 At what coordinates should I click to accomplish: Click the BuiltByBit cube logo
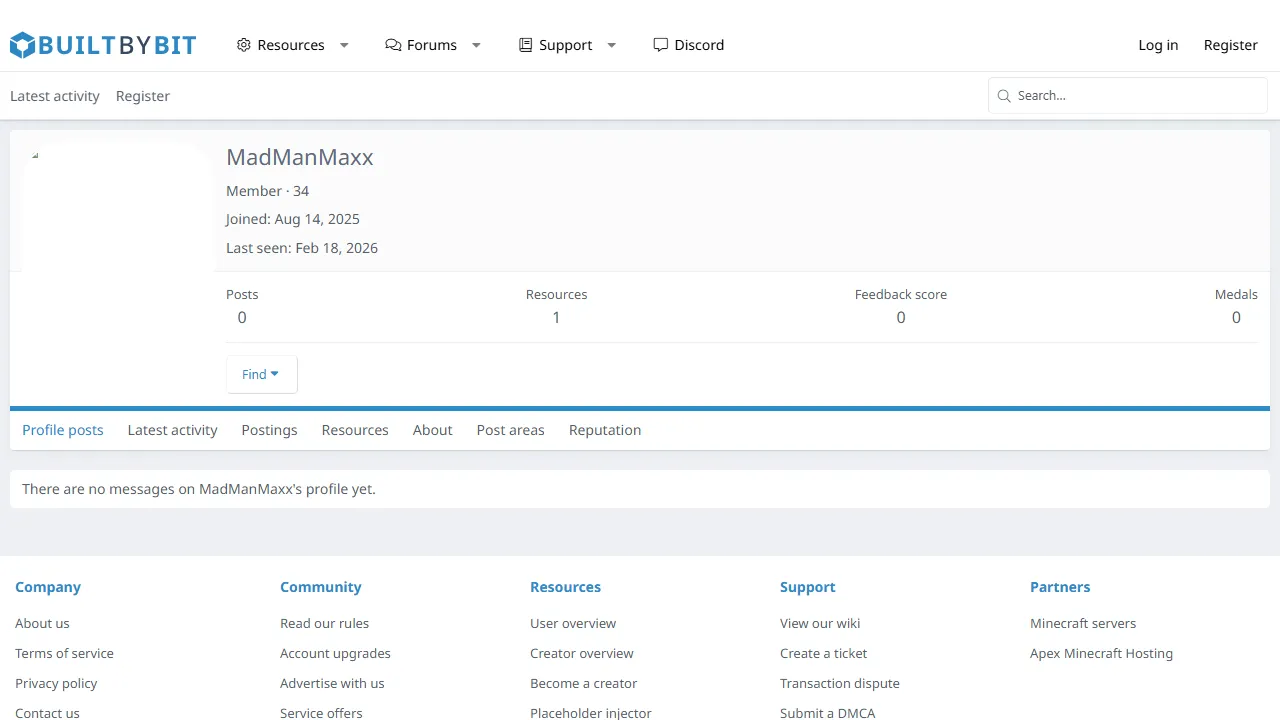pyautogui.click(x=23, y=45)
